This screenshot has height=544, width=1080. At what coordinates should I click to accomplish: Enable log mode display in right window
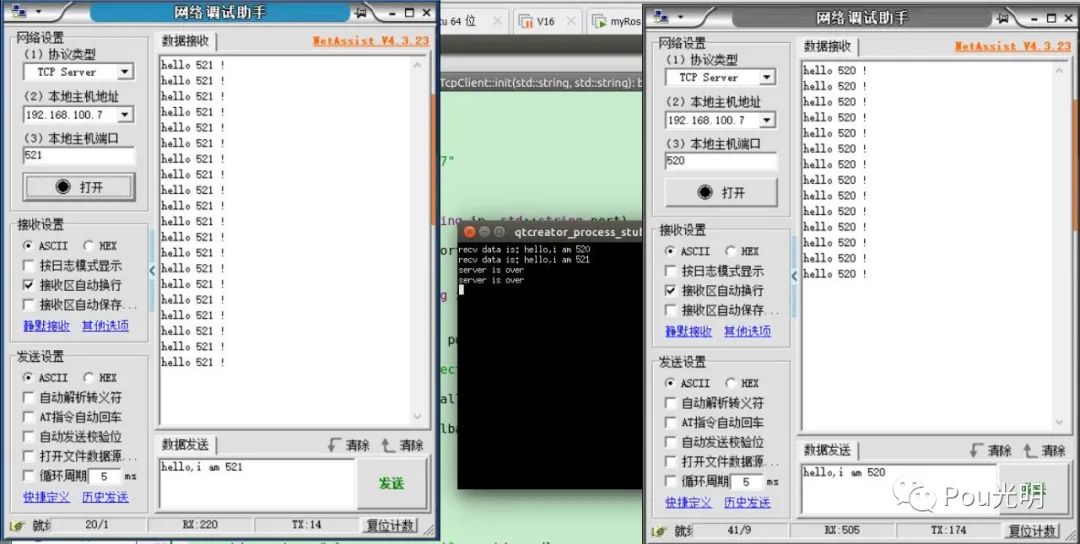pyautogui.click(x=670, y=271)
